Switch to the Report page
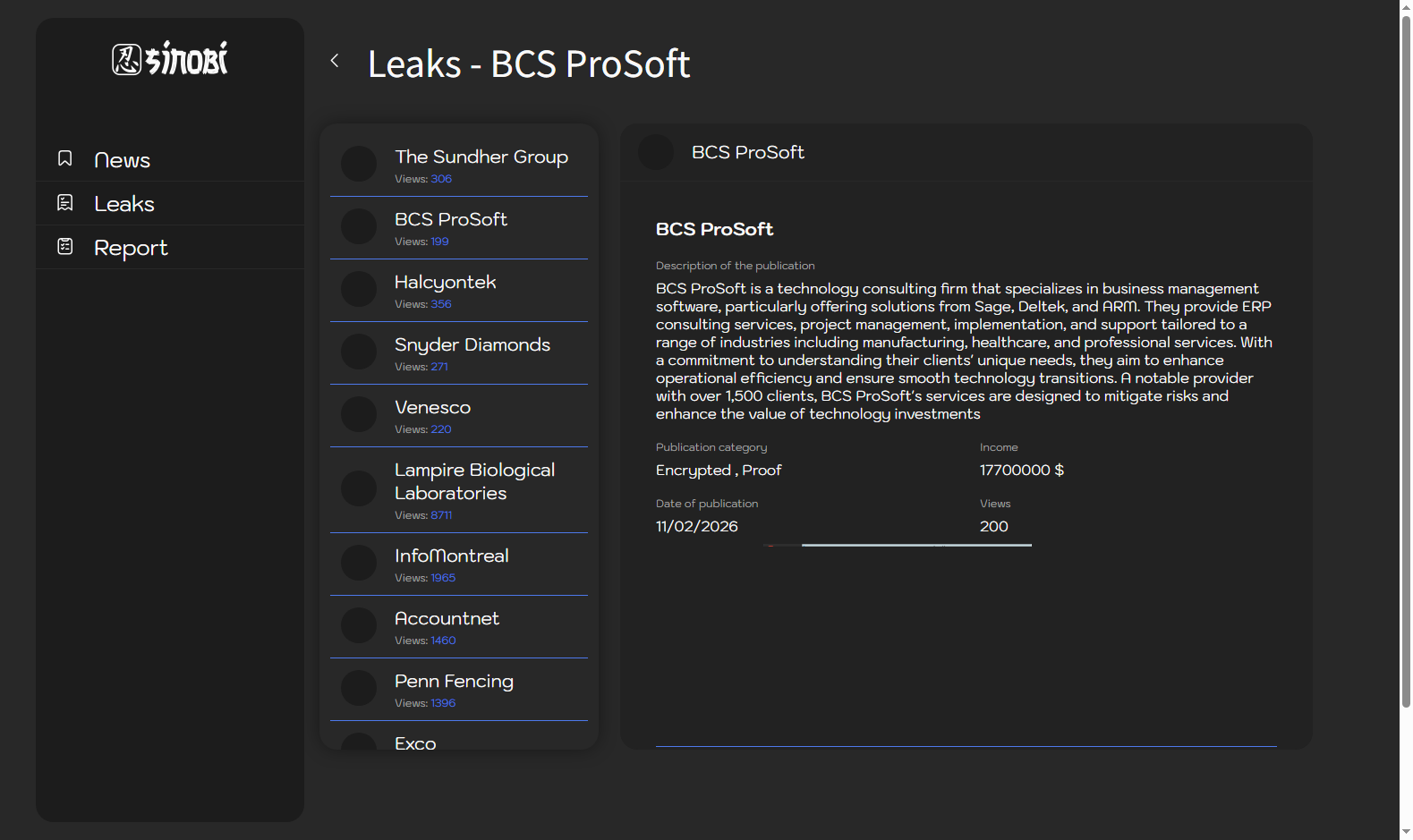The image size is (1413, 840). point(131,248)
